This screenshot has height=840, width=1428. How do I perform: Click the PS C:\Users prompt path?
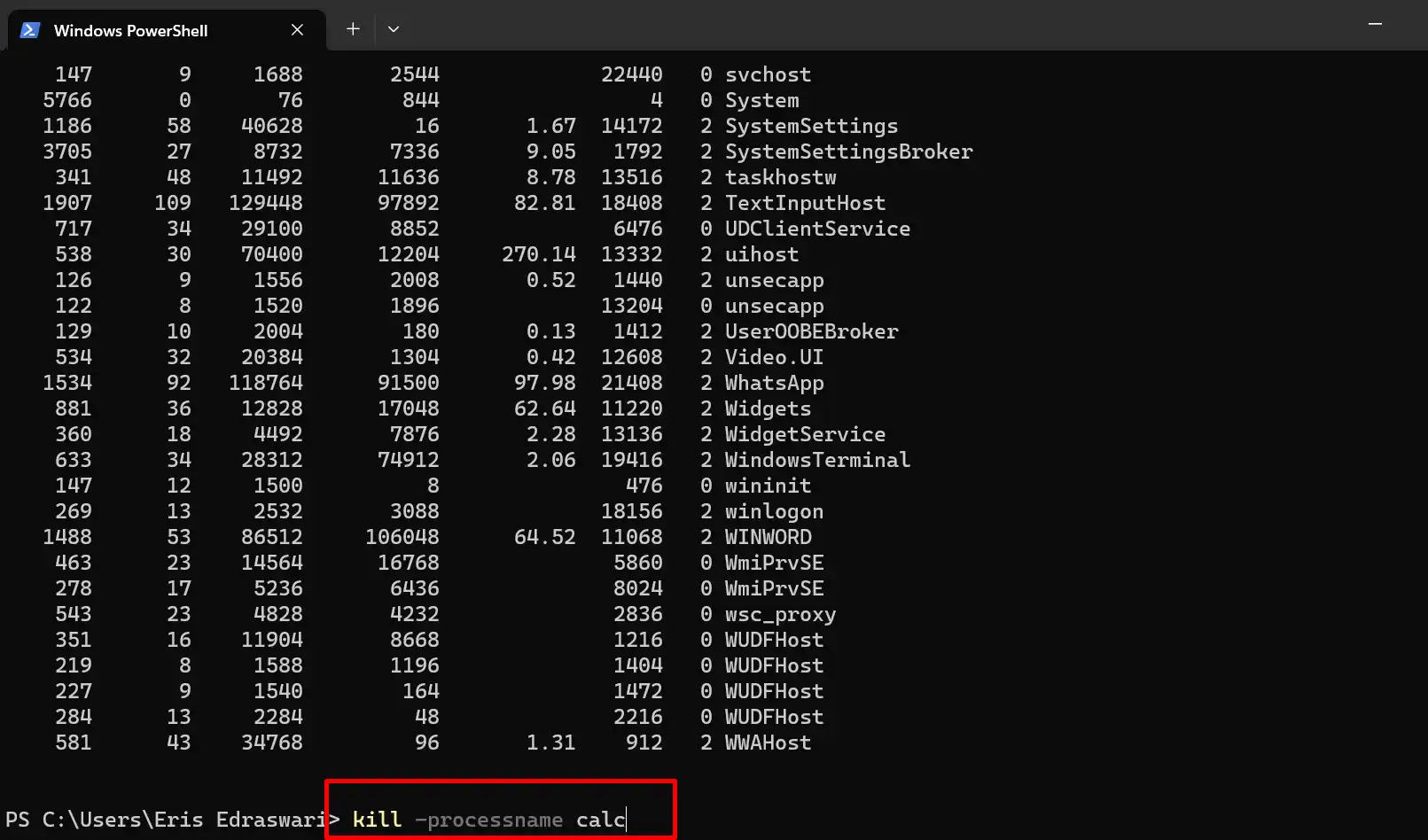click(172, 820)
